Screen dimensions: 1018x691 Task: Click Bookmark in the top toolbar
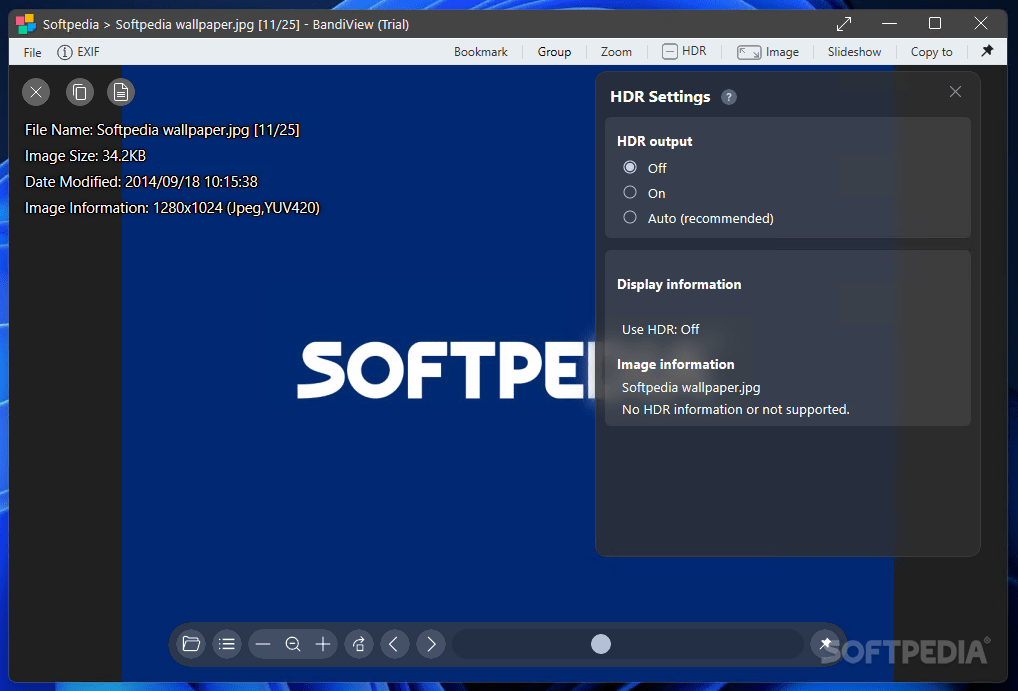point(481,51)
